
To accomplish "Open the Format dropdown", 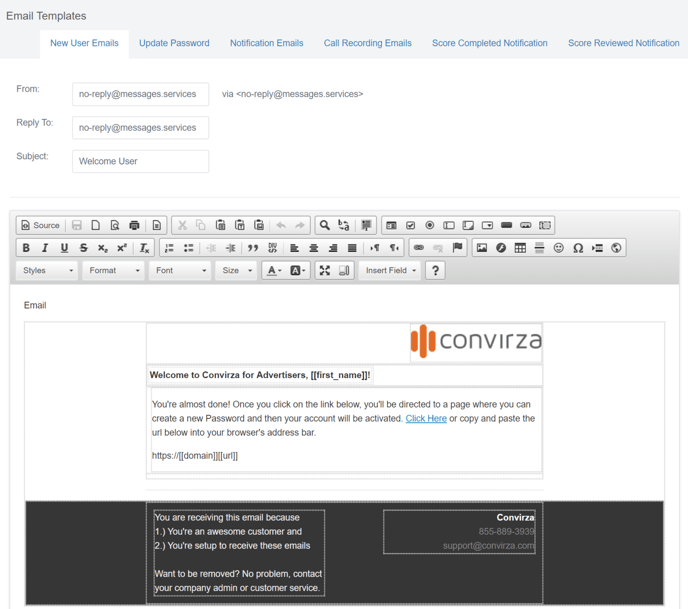I will 114,271.
